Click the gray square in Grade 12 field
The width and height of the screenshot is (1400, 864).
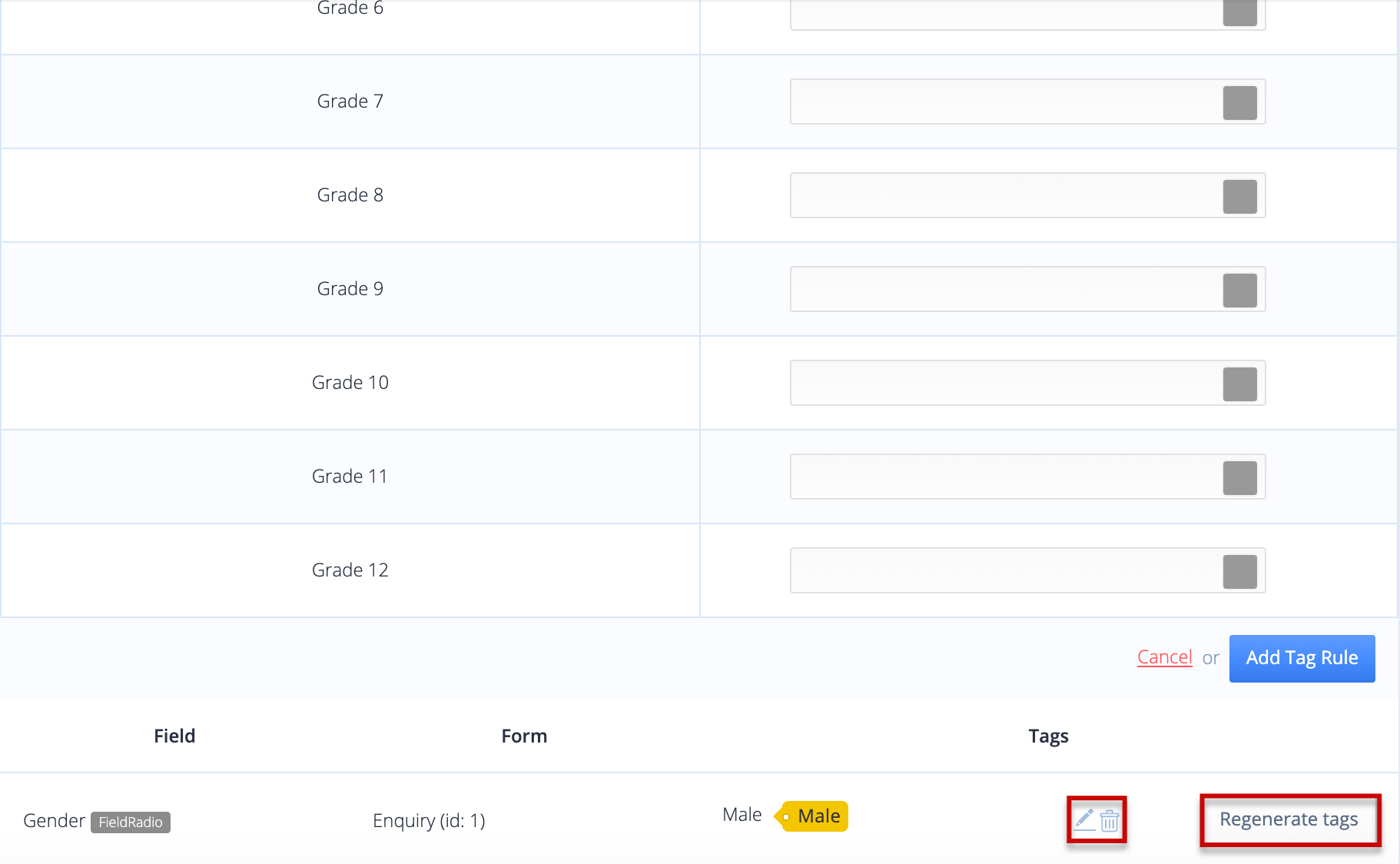[1239, 571]
